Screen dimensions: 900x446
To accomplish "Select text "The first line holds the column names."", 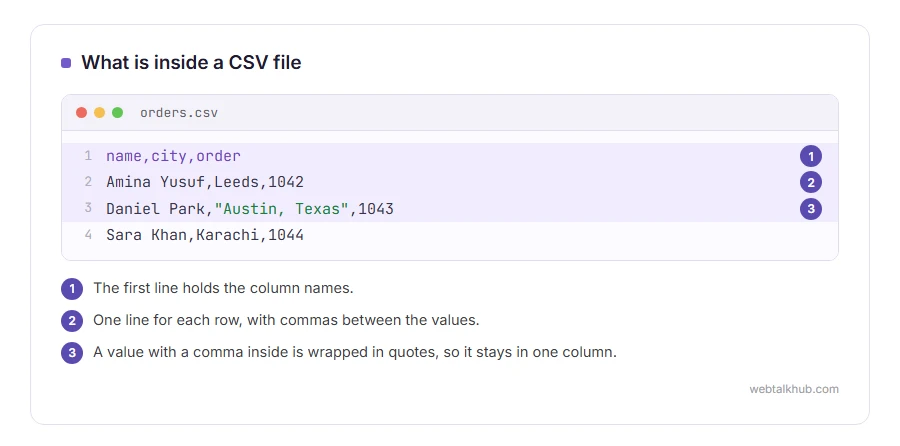I will point(223,288).
